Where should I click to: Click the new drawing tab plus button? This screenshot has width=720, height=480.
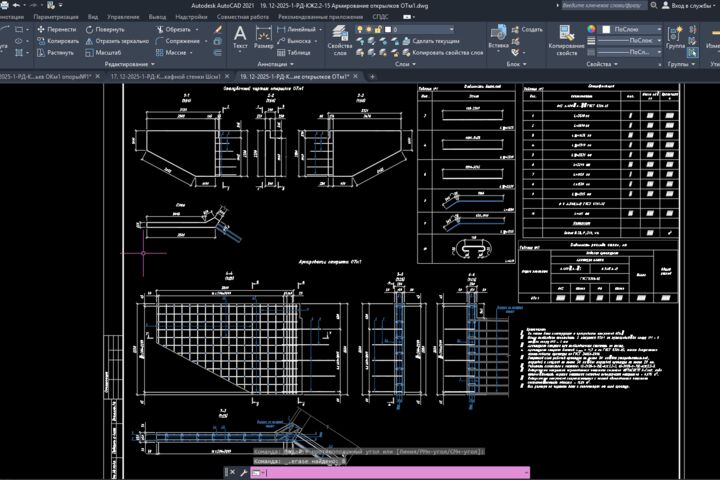(x=372, y=77)
